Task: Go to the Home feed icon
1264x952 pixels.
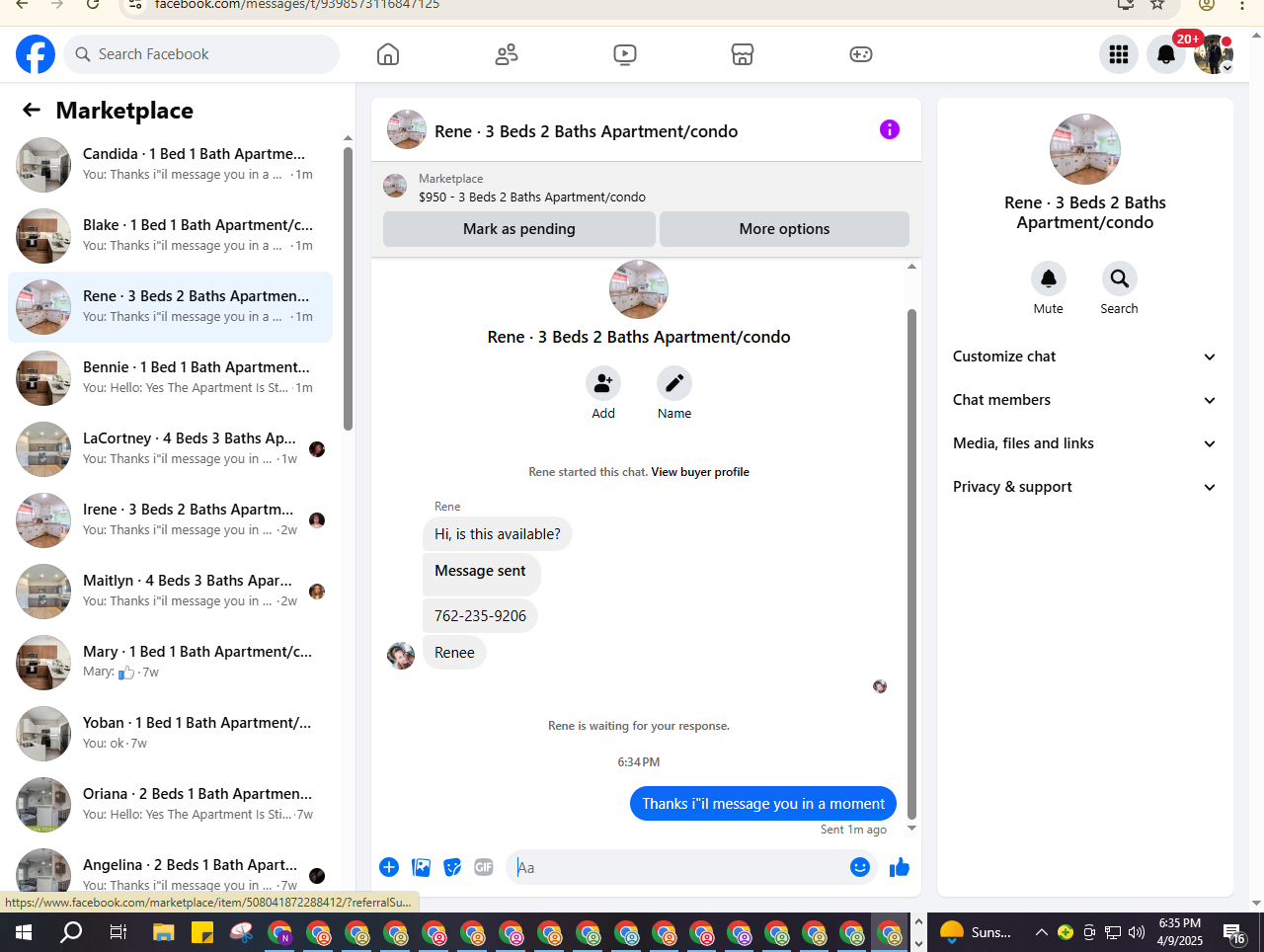Action: click(x=388, y=54)
